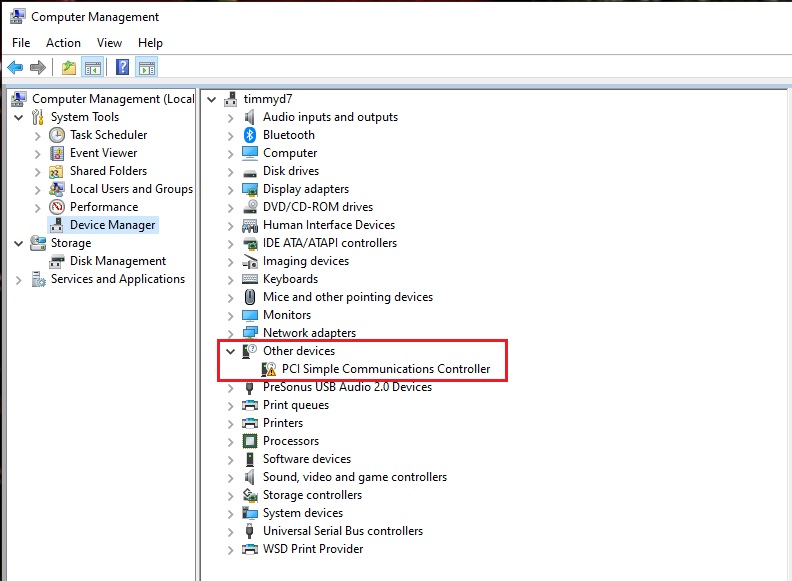Click the Task Scheduler clock icon
This screenshot has height=581, width=792.
coord(57,135)
